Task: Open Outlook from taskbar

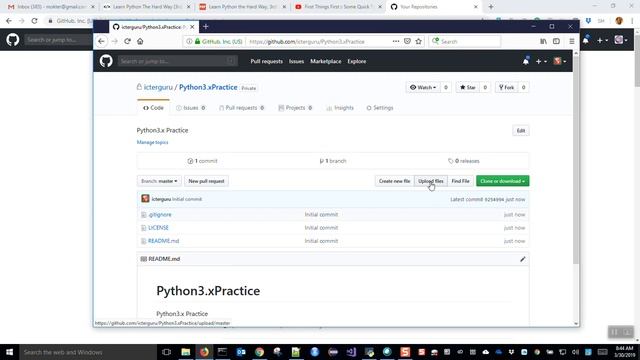Action: coord(241,352)
